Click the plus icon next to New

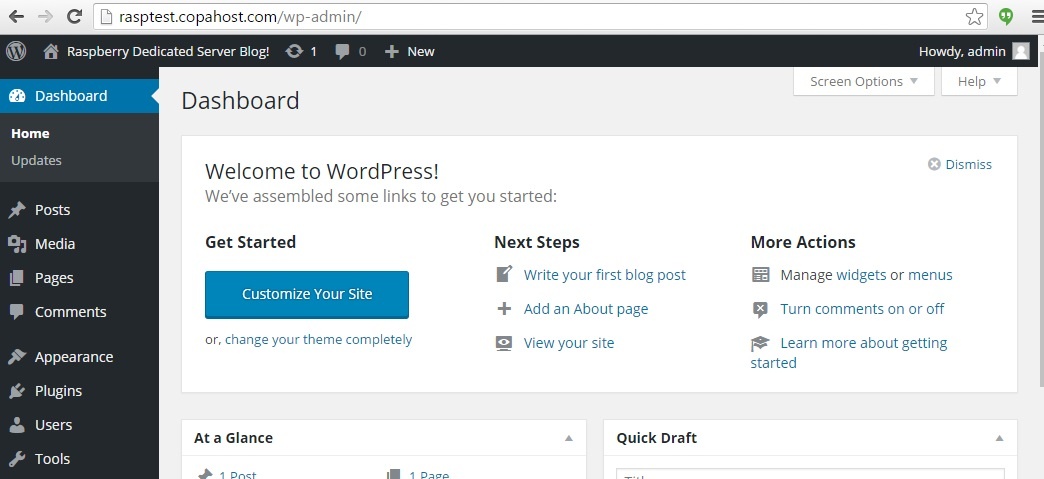pos(392,51)
